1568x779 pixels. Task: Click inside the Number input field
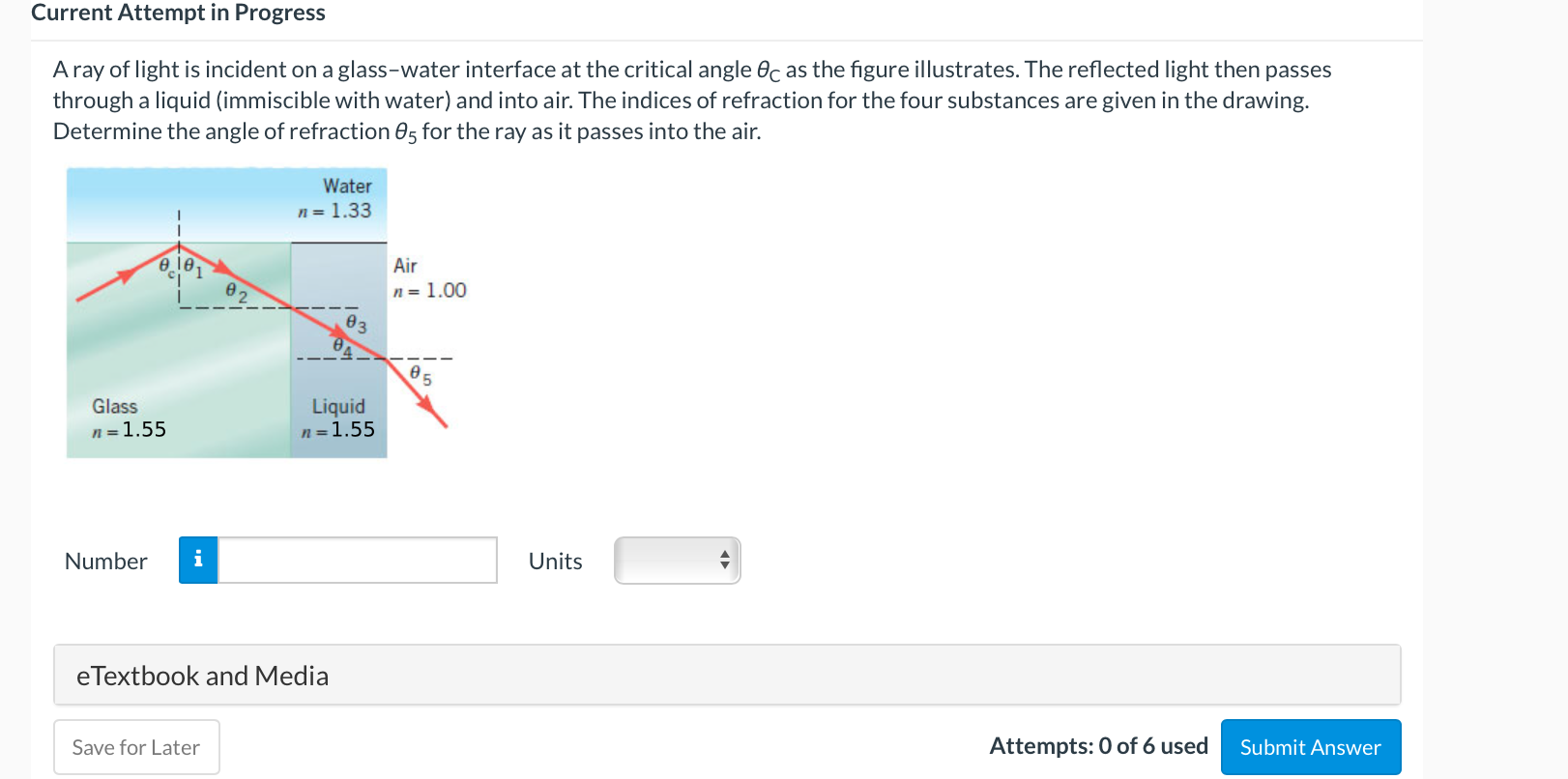click(356, 560)
